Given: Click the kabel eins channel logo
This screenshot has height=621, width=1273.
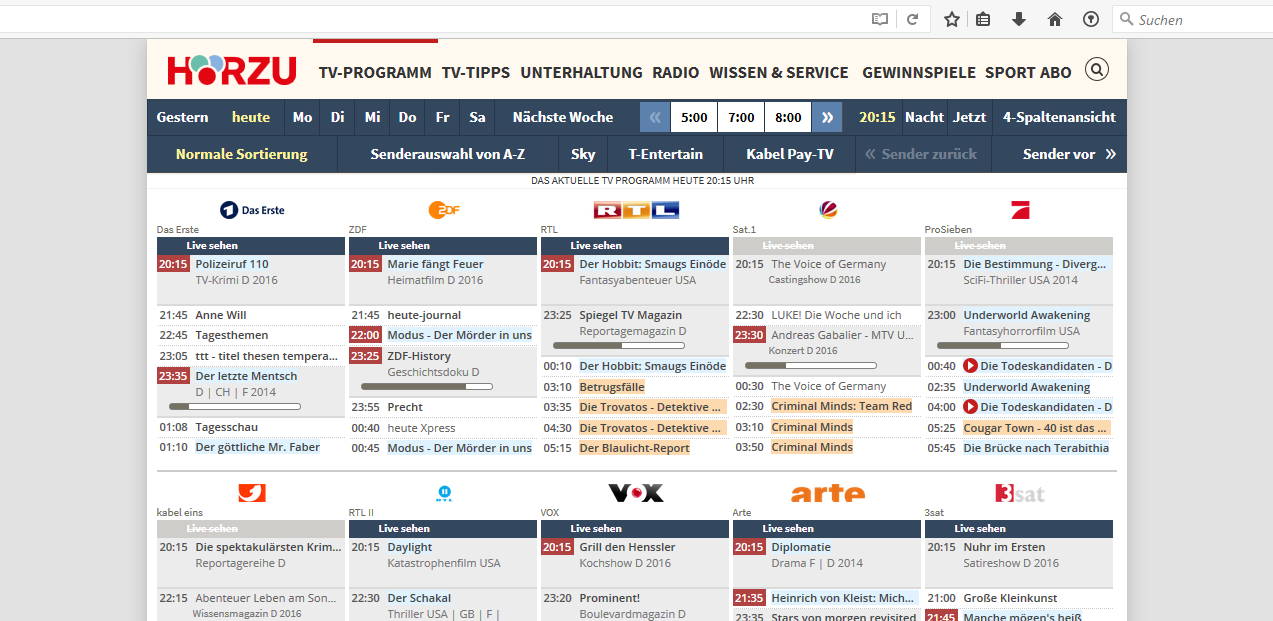Looking at the screenshot, I should pos(252,493).
